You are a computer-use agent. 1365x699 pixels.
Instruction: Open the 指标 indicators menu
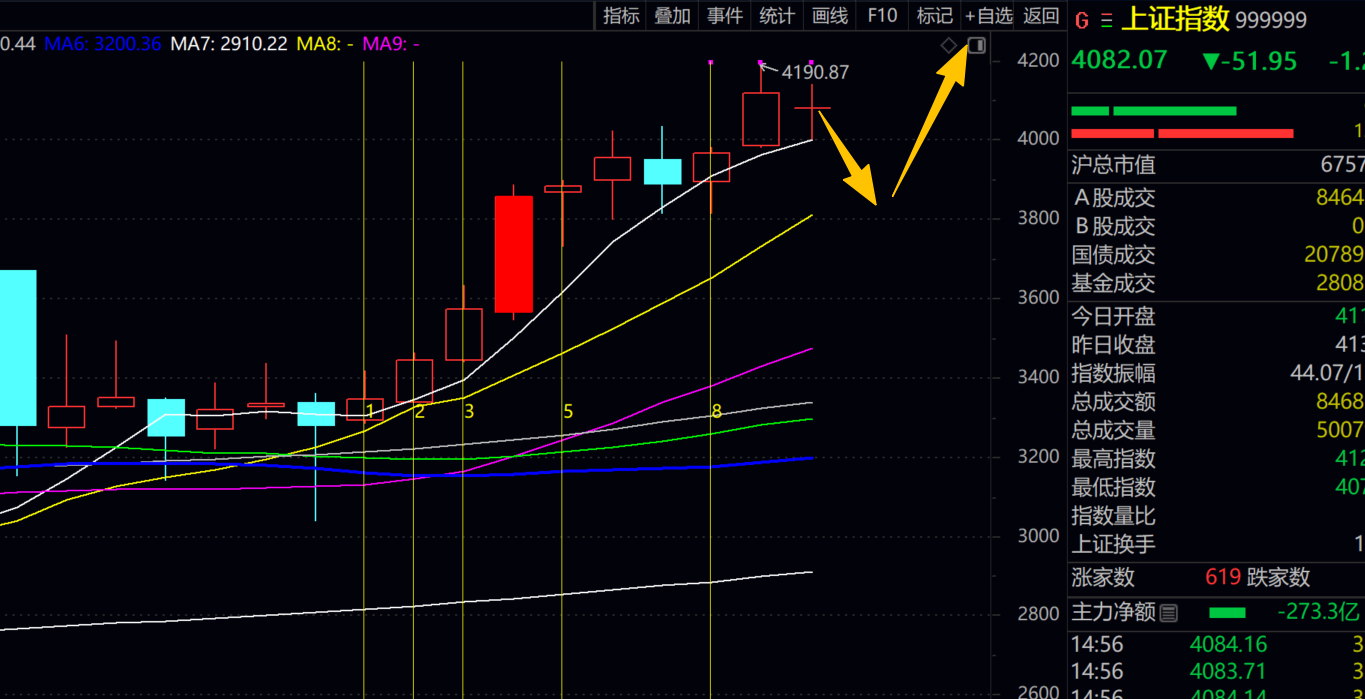[621, 15]
